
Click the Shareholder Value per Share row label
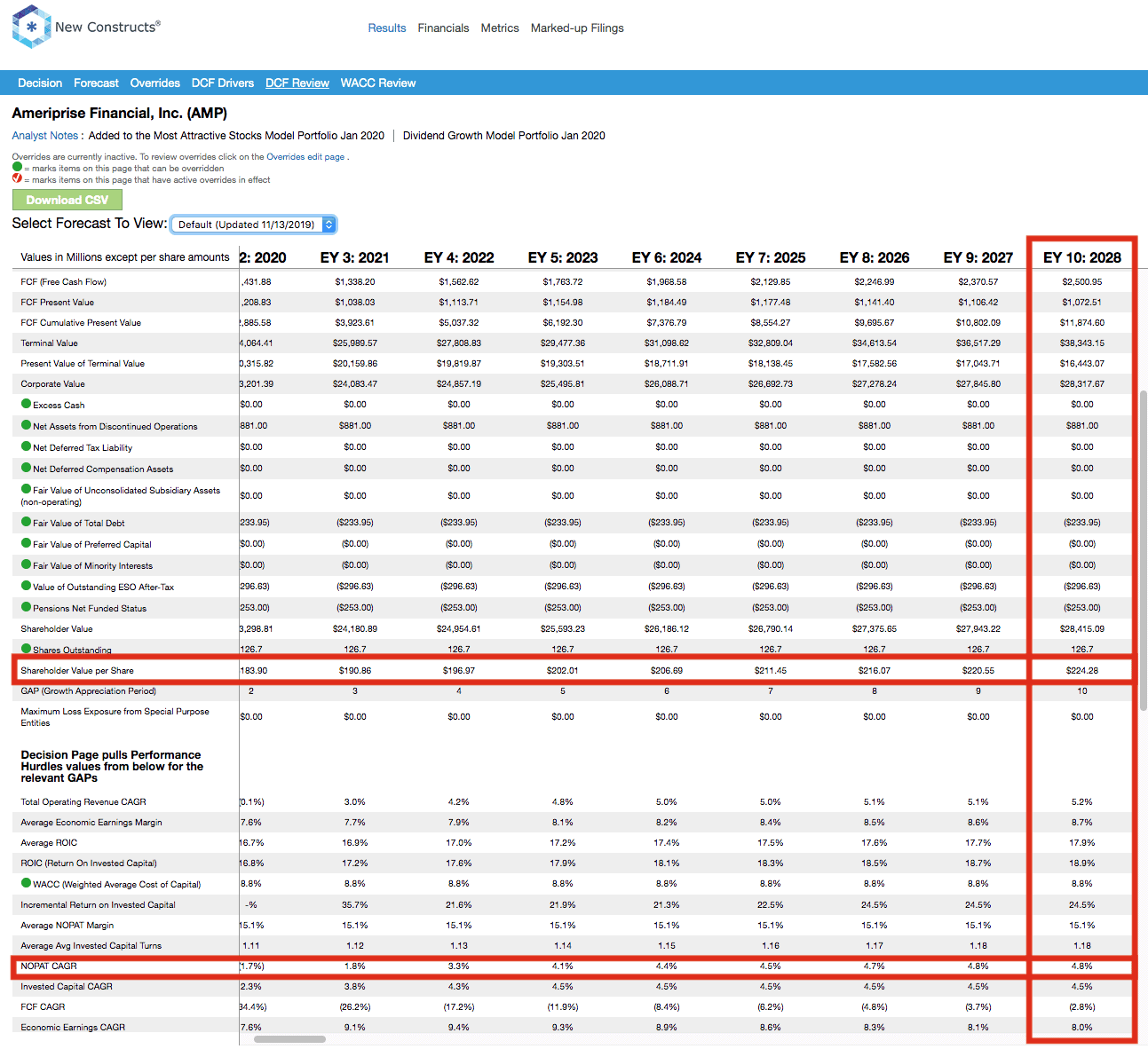click(77, 670)
